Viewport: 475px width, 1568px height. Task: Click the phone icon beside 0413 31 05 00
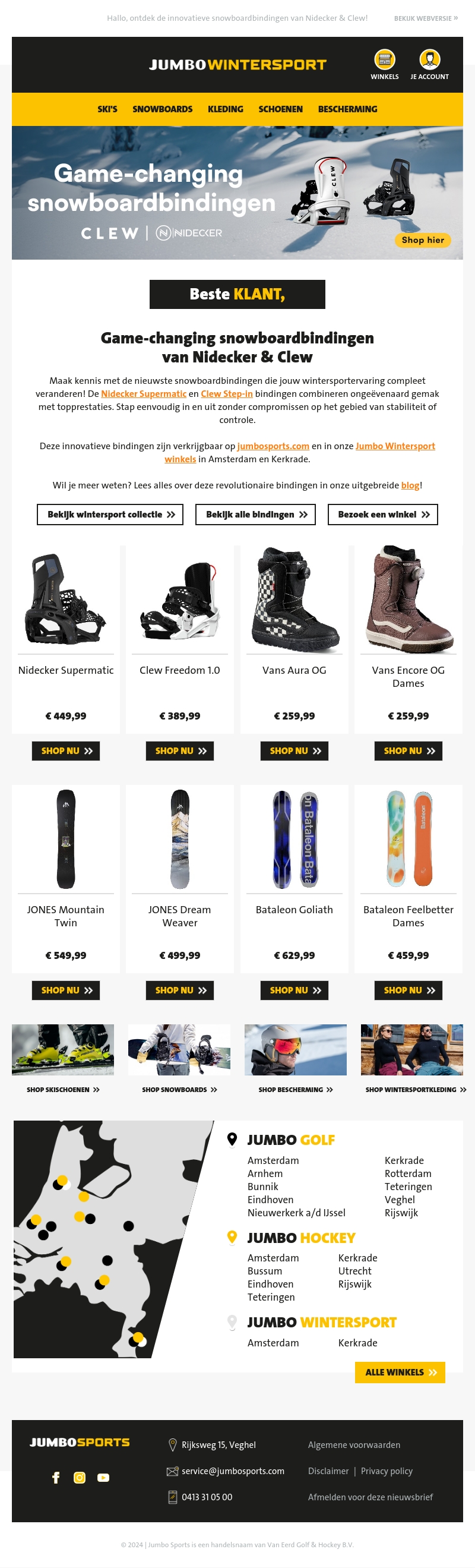coord(173,1497)
